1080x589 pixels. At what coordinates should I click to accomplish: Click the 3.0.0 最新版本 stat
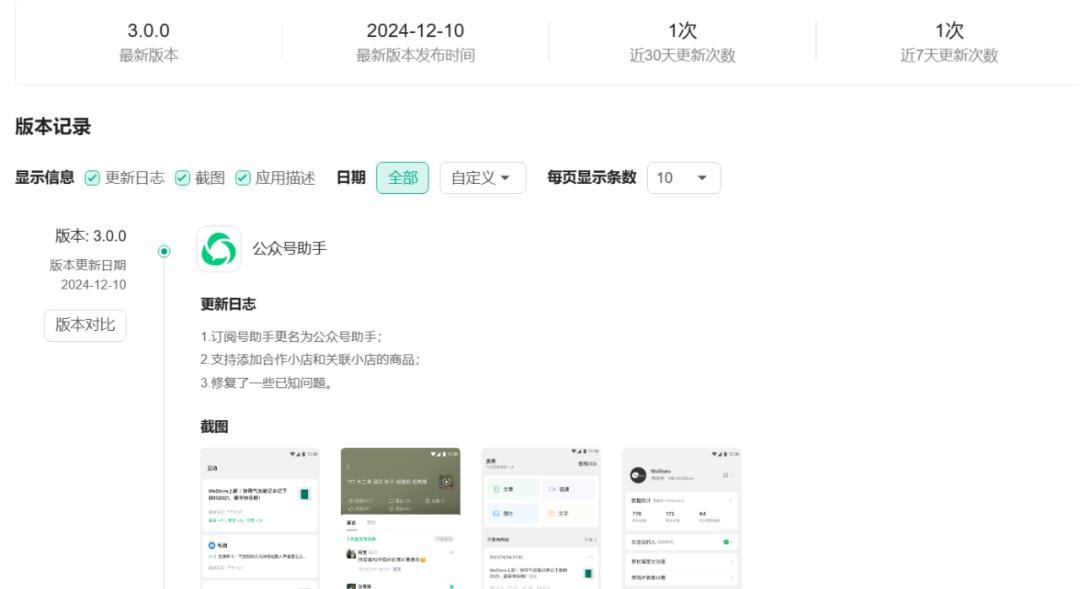[148, 42]
